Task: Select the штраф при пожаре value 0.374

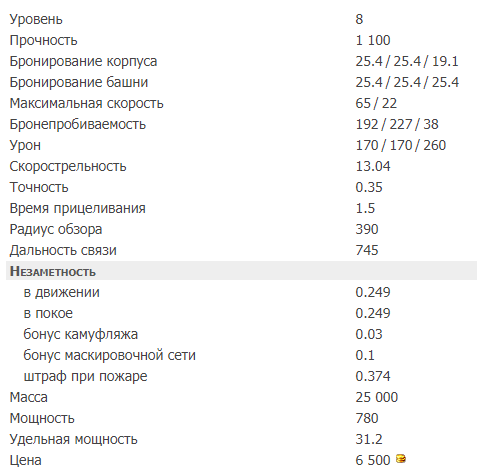Action: coord(373,376)
